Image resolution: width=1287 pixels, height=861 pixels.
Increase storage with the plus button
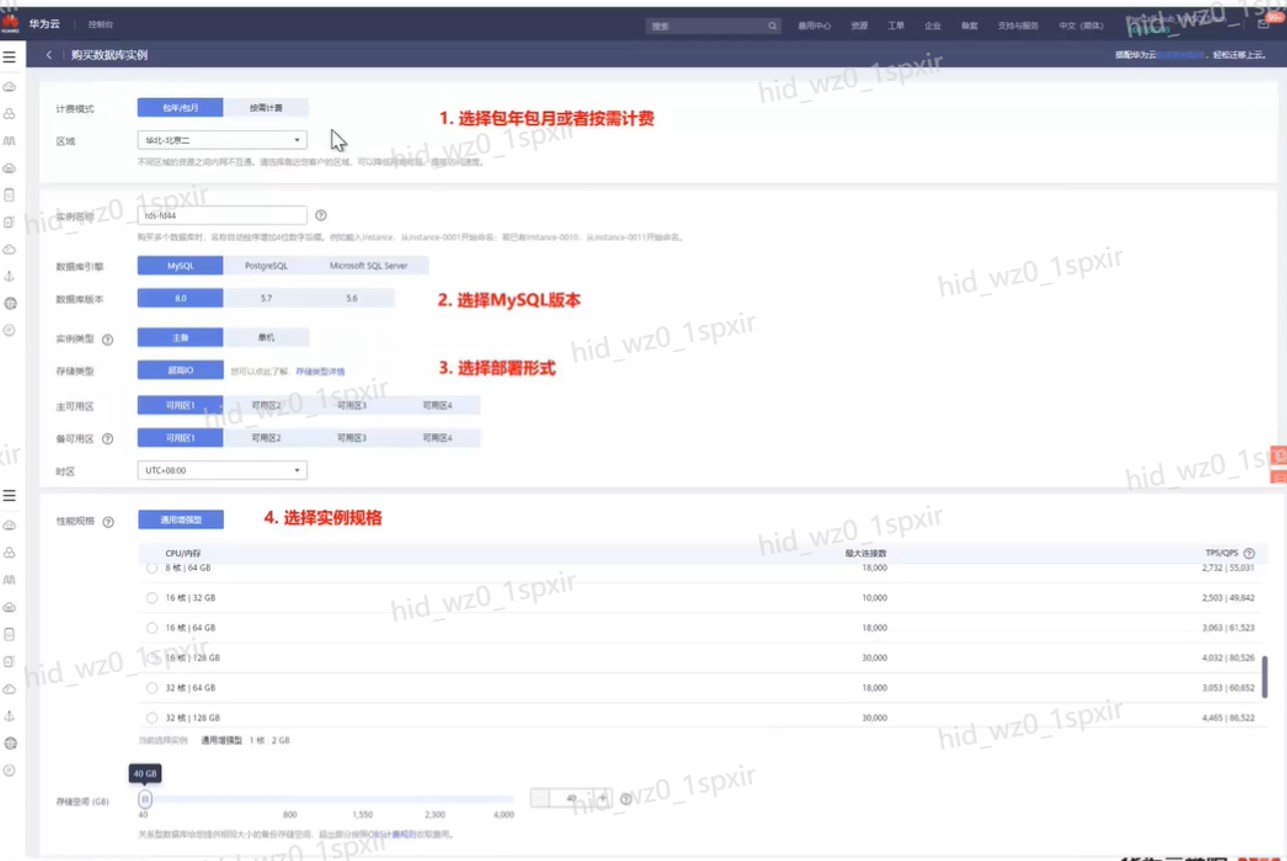[x=602, y=798]
